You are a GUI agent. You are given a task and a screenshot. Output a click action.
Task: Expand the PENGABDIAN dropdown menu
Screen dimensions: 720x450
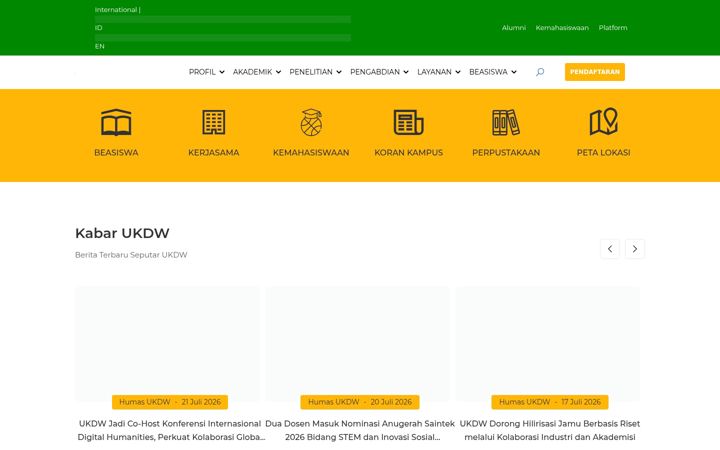pyautogui.click(x=379, y=72)
